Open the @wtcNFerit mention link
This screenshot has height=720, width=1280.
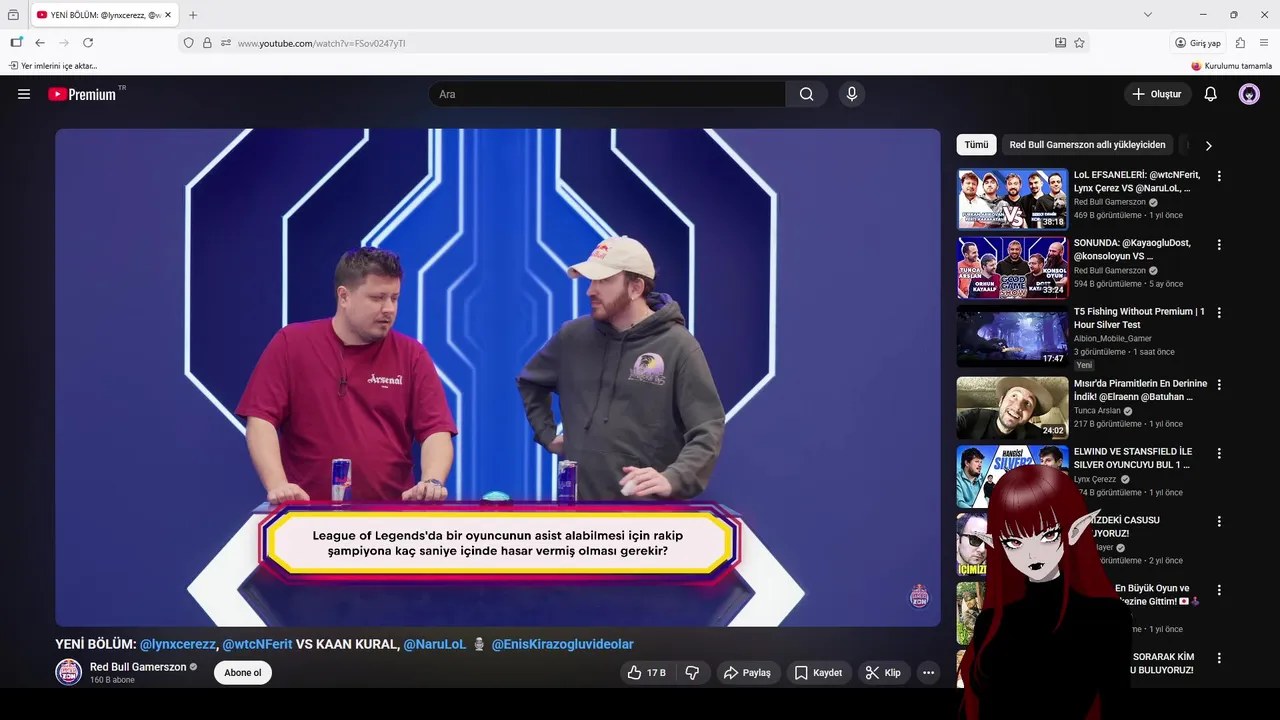point(257,644)
